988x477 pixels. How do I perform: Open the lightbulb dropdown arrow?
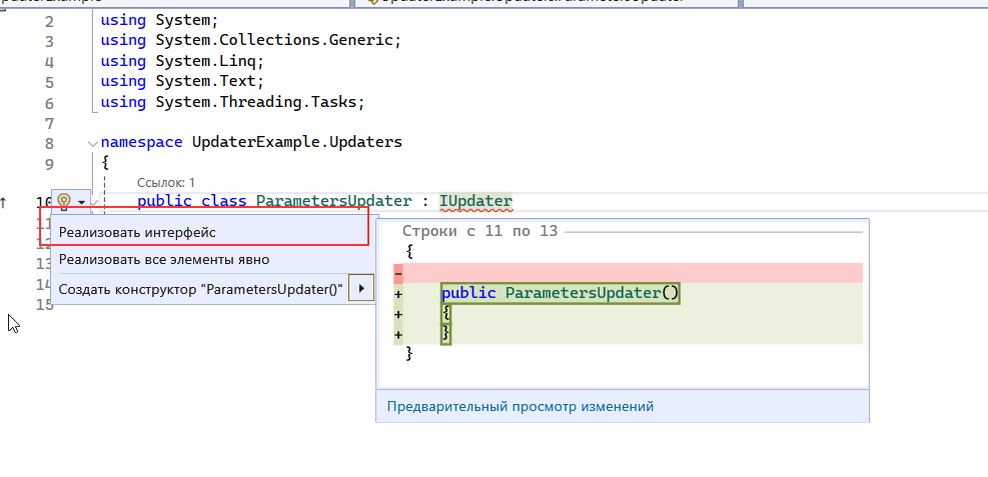coord(81,202)
